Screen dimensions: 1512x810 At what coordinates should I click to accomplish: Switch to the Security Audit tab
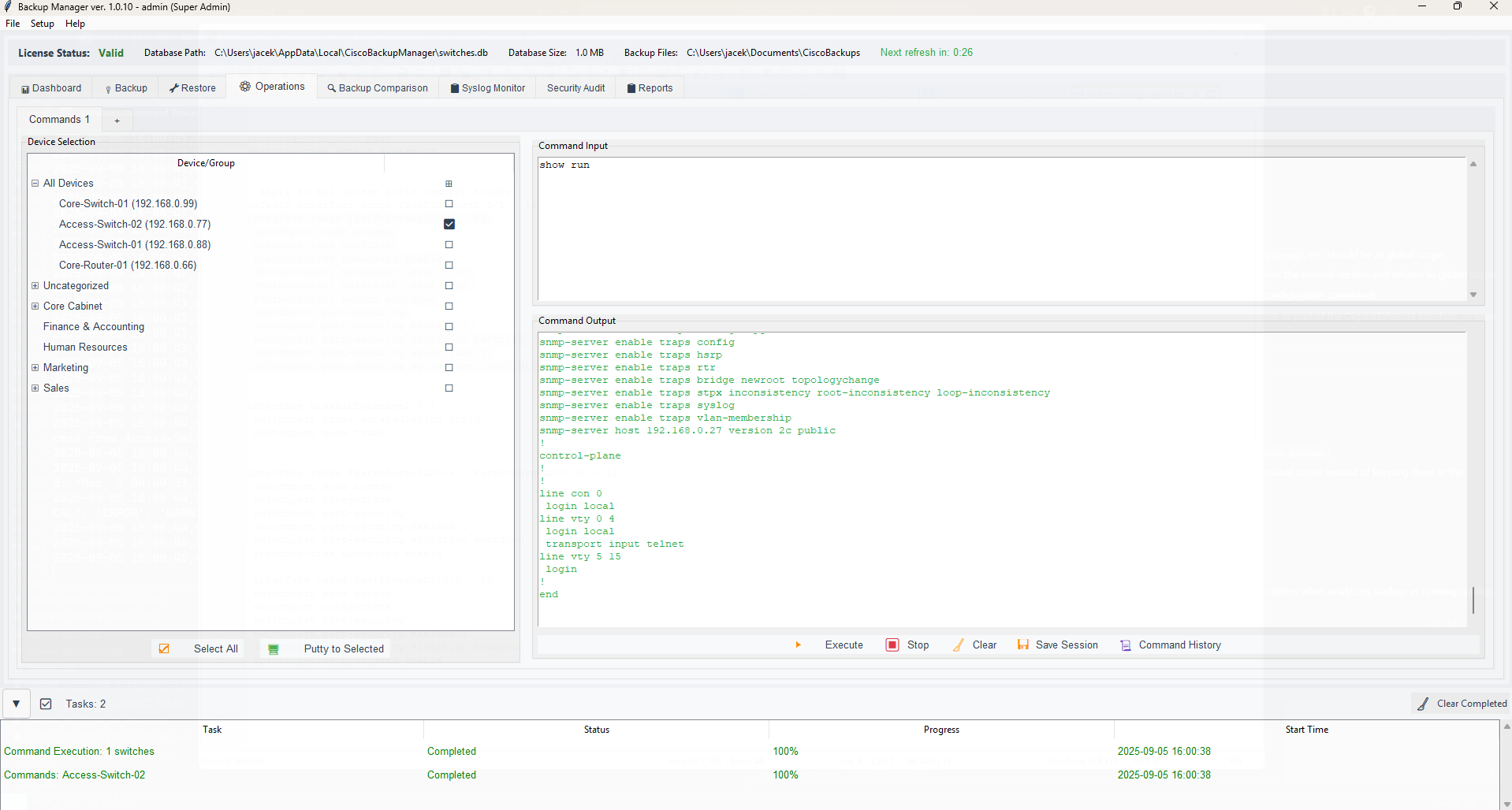576,88
